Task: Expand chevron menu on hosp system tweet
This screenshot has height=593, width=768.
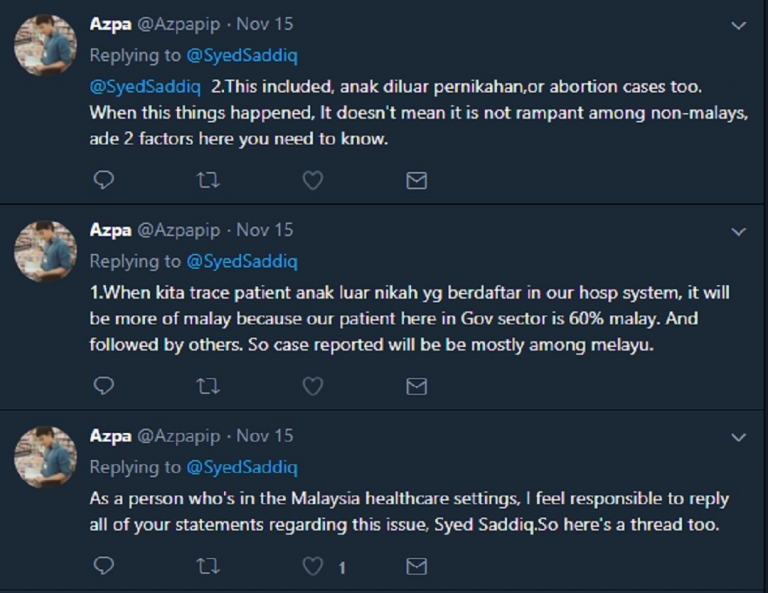Action: [x=738, y=232]
